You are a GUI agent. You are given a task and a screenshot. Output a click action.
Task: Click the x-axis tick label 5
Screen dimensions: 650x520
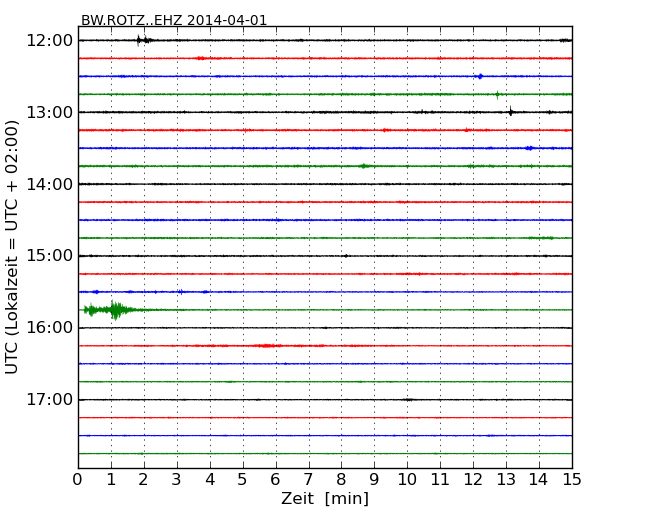point(243,480)
